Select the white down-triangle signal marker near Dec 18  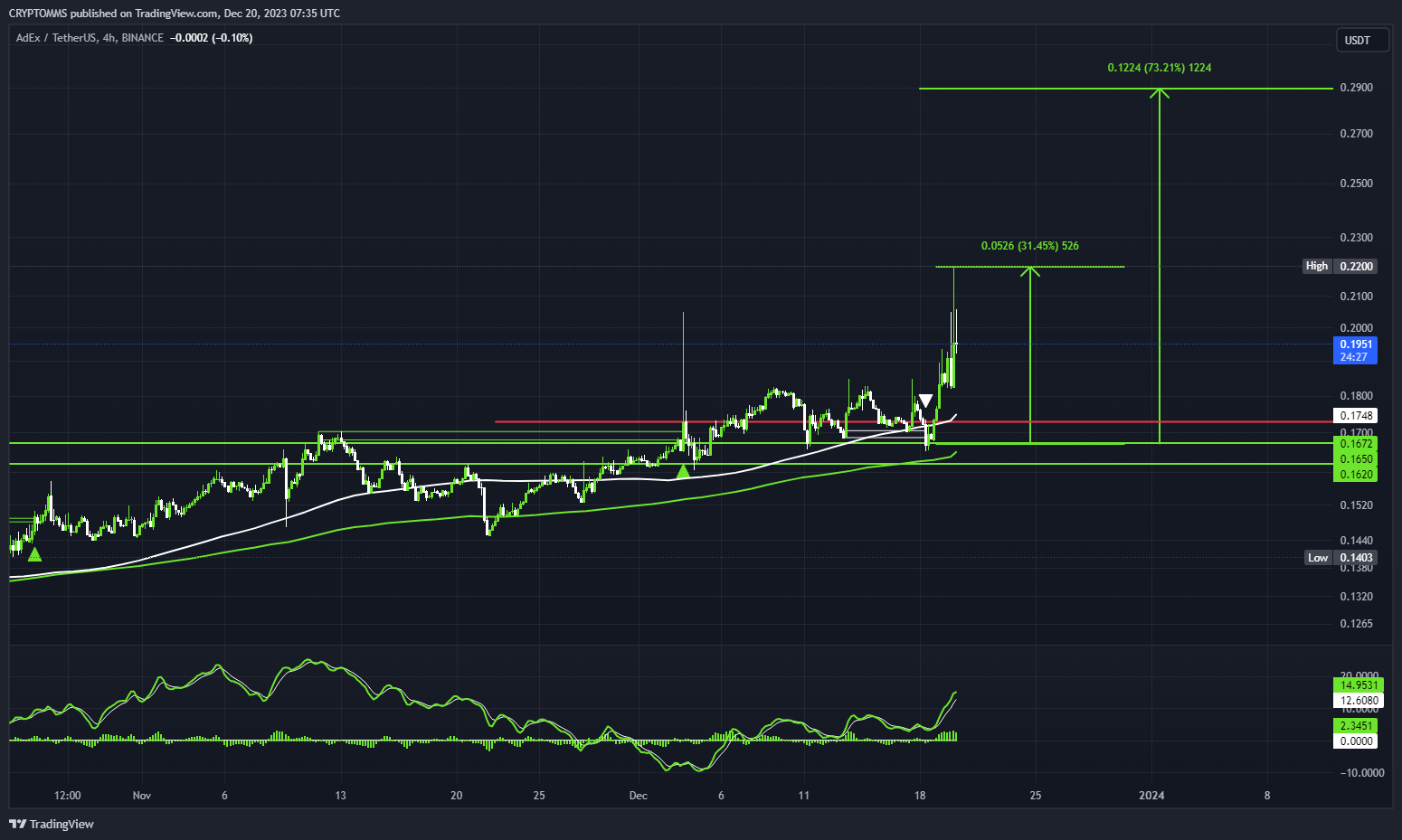pyautogui.click(x=925, y=401)
